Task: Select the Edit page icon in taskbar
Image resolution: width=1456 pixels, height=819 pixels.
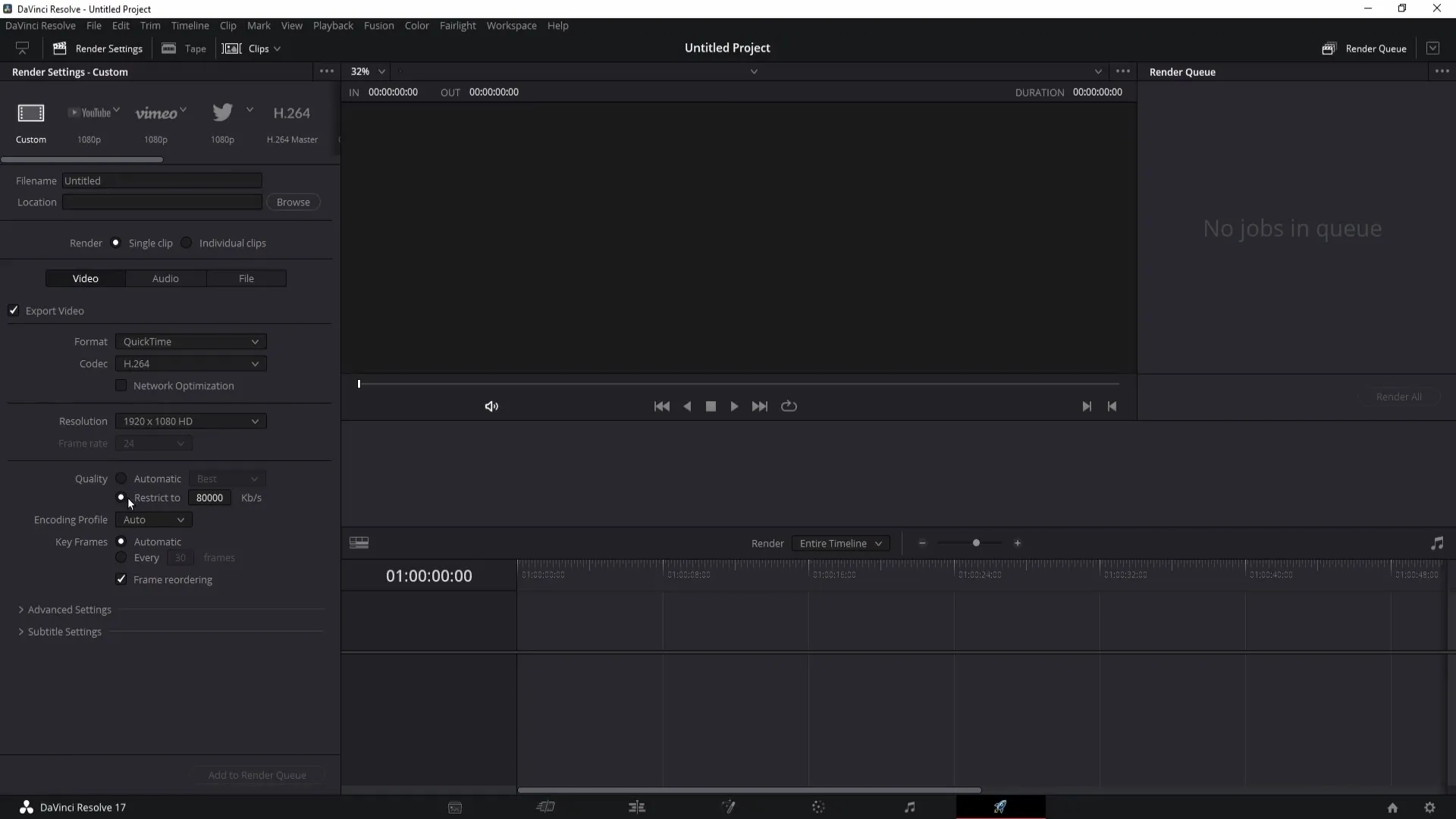Action: click(636, 807)
